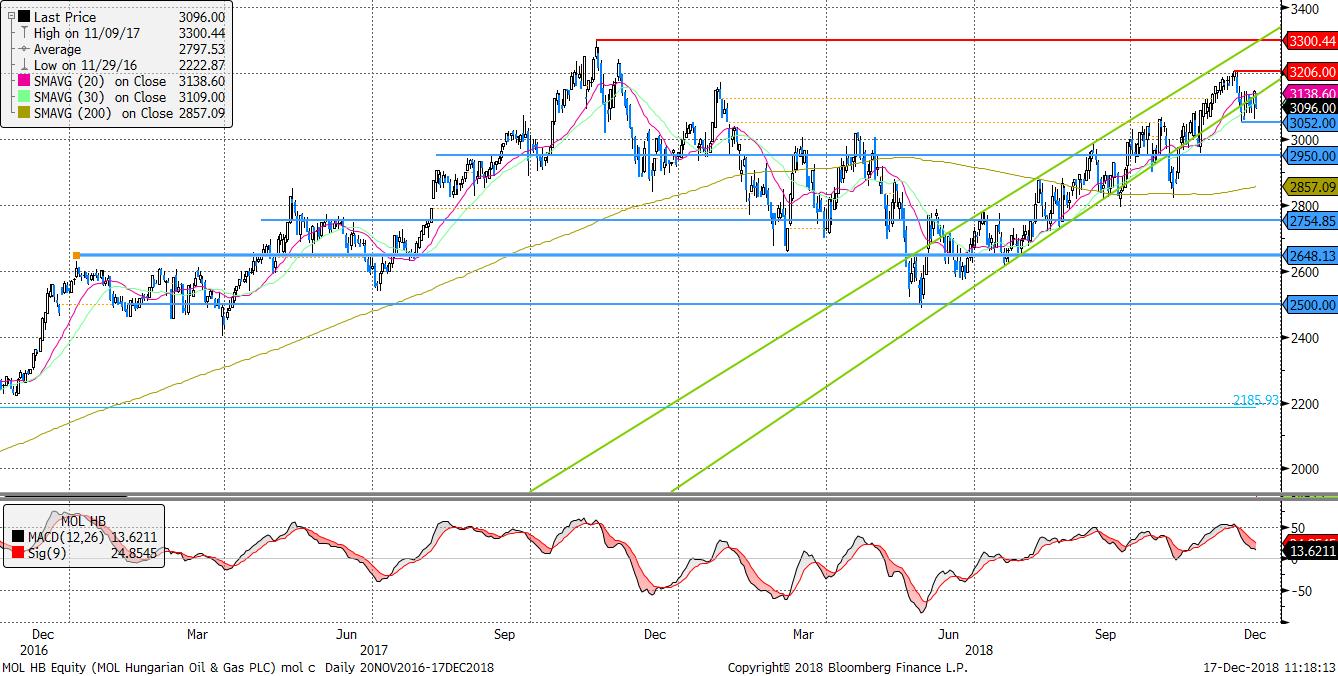The height and width of the screenshot is (676, 1338).
Task: Click the 2000 y-axis label
Action: tap(1303, 469)
